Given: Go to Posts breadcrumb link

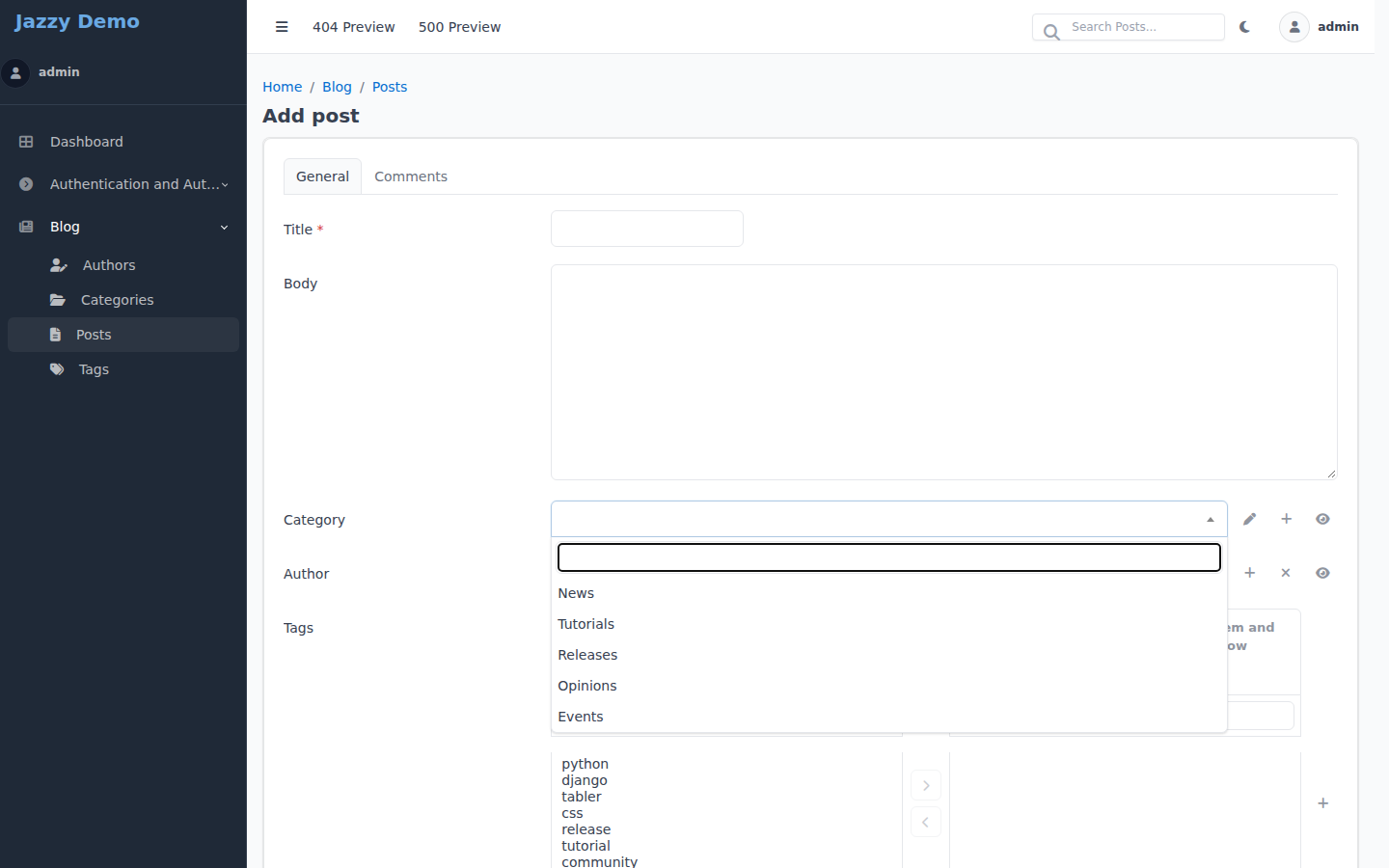Looking at the screenshot, I should [390, 87].
